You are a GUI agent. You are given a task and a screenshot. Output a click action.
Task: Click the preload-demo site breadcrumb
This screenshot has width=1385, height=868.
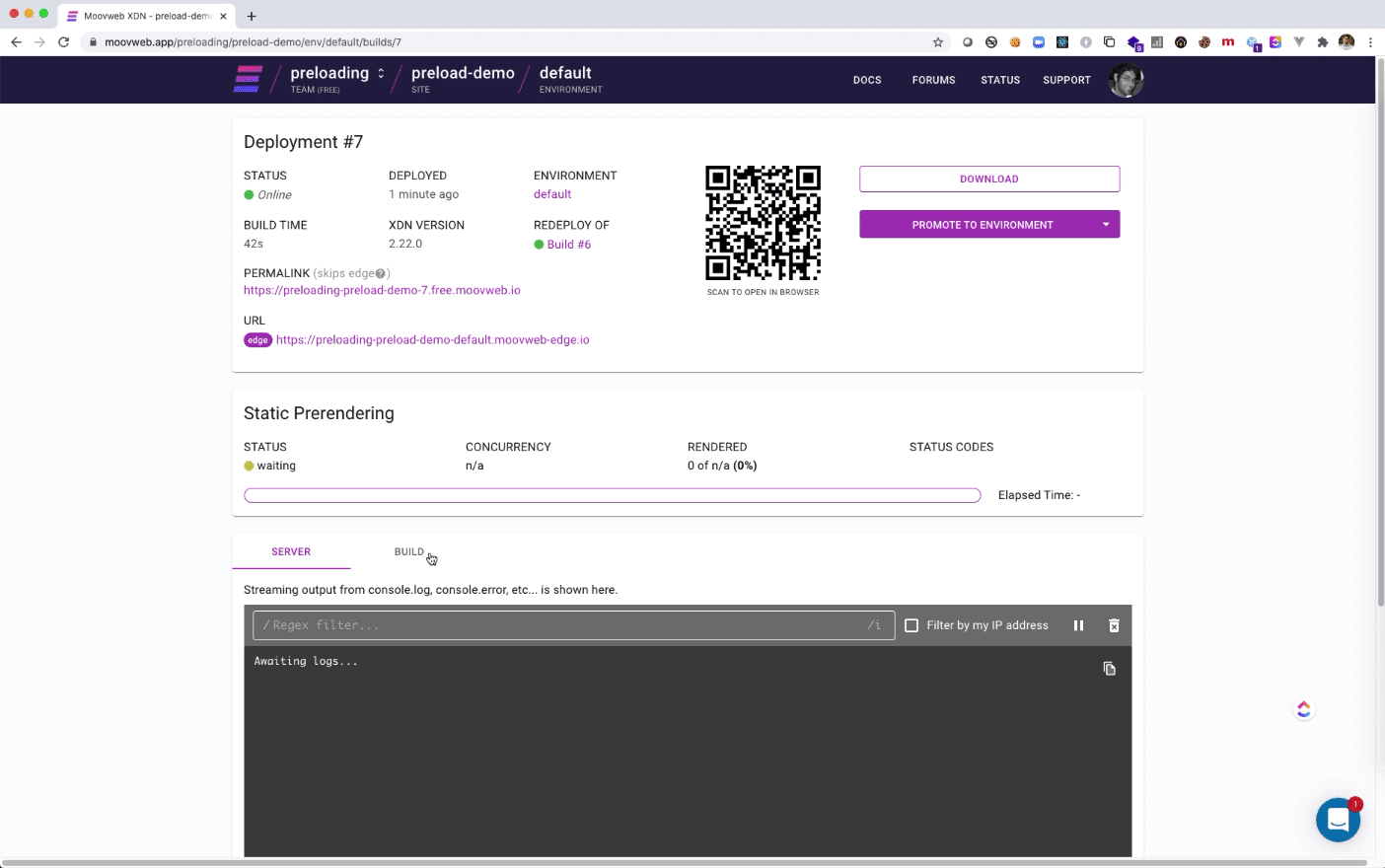point(463,73)
